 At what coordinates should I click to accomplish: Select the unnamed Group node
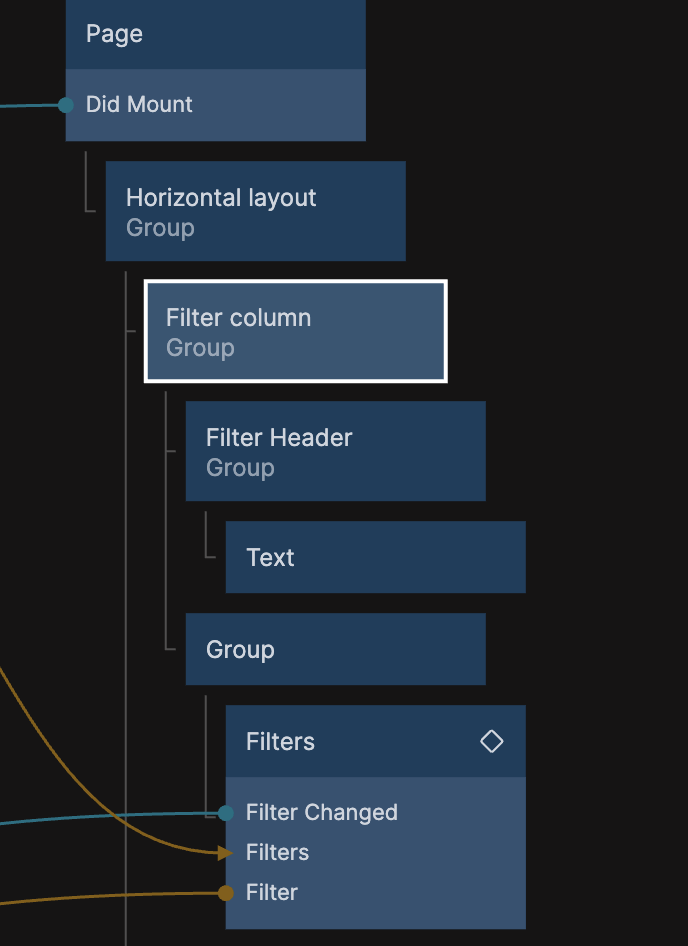coord(336,649)
